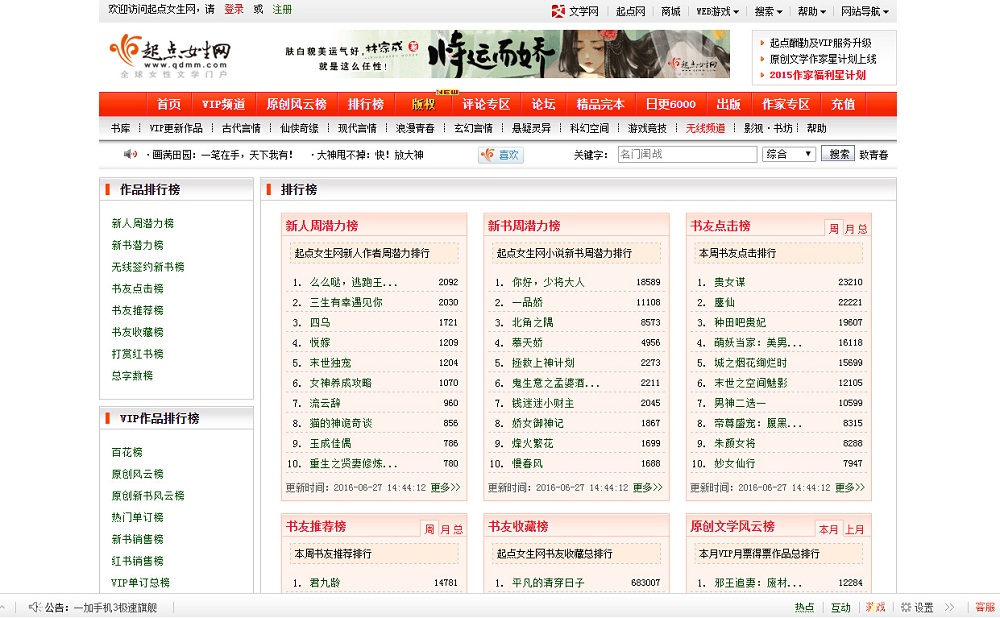Open 打赏红书榜 in sidebar

pos(137,353)
